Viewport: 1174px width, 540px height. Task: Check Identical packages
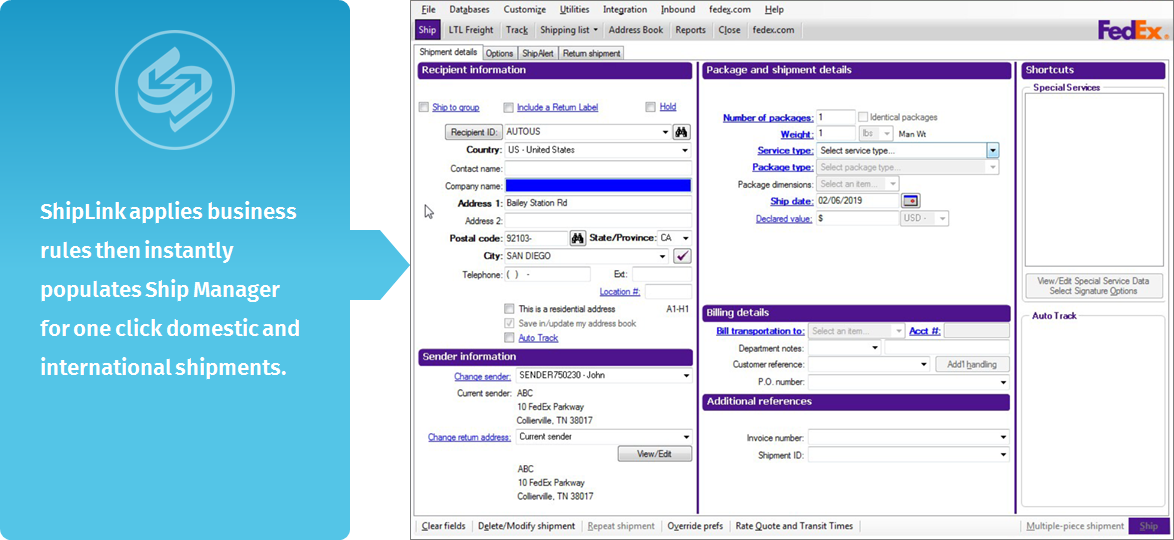point(863,117)
